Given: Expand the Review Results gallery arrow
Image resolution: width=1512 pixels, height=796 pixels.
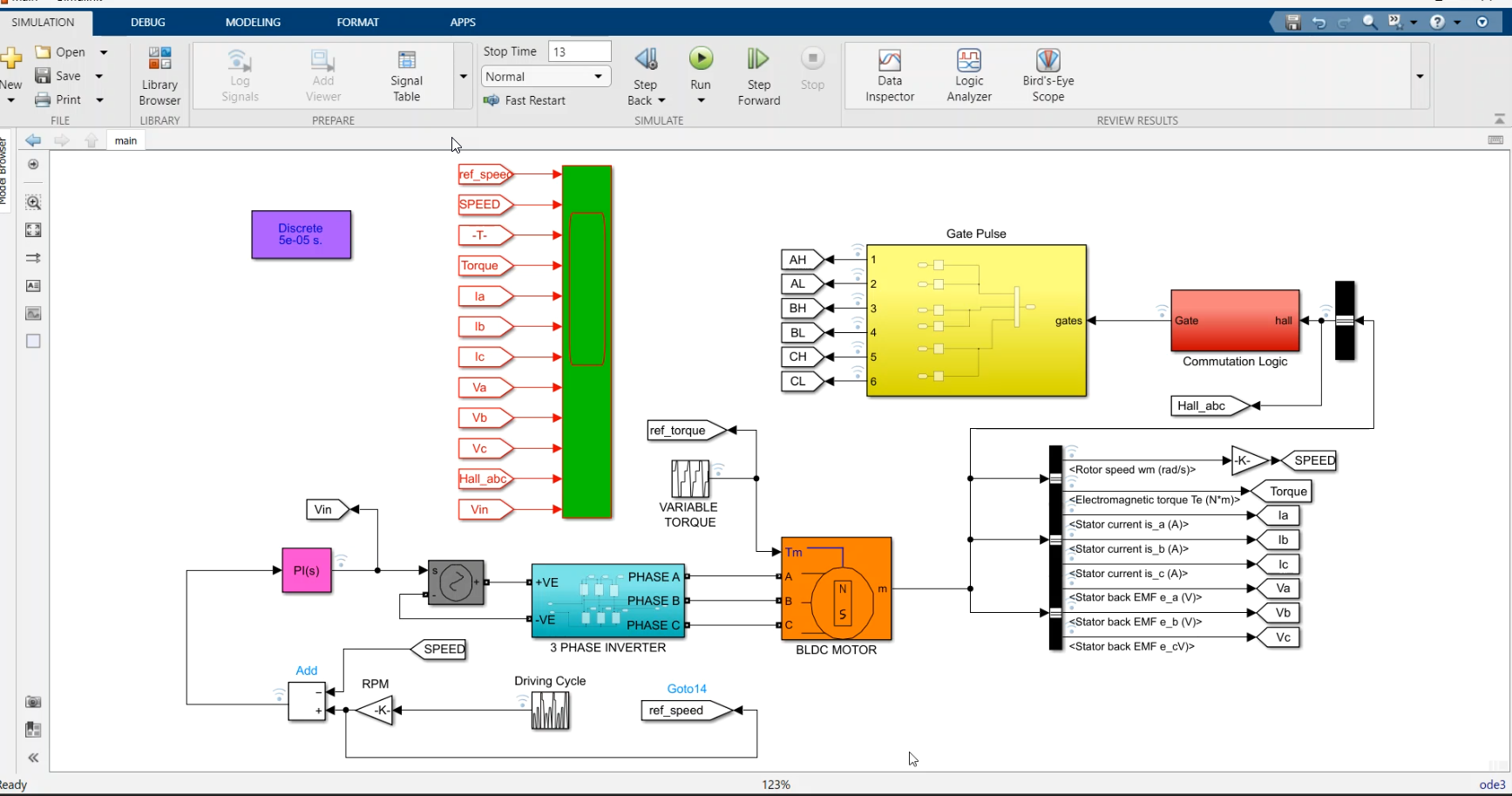Looking at the screenshot, I should (1420, 77).
